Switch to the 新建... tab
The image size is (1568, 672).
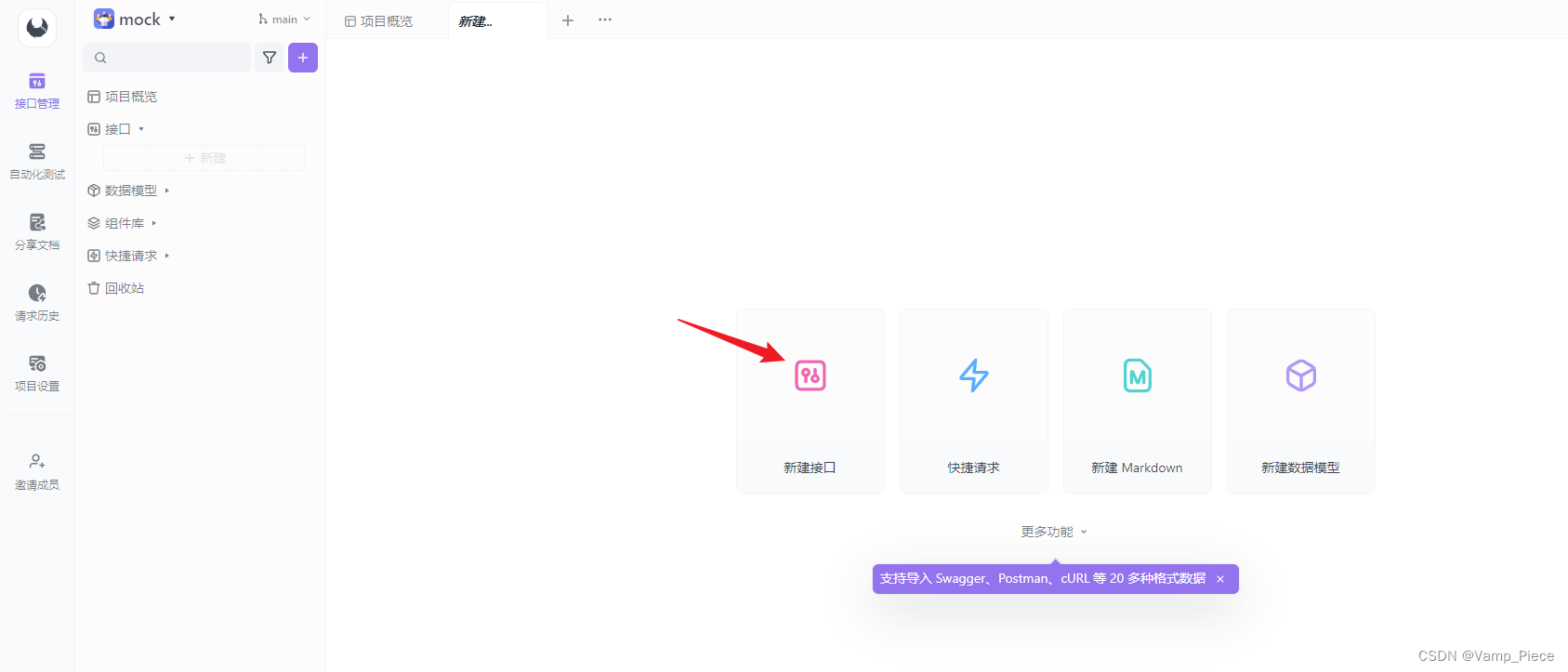click(x=497, y=21)
